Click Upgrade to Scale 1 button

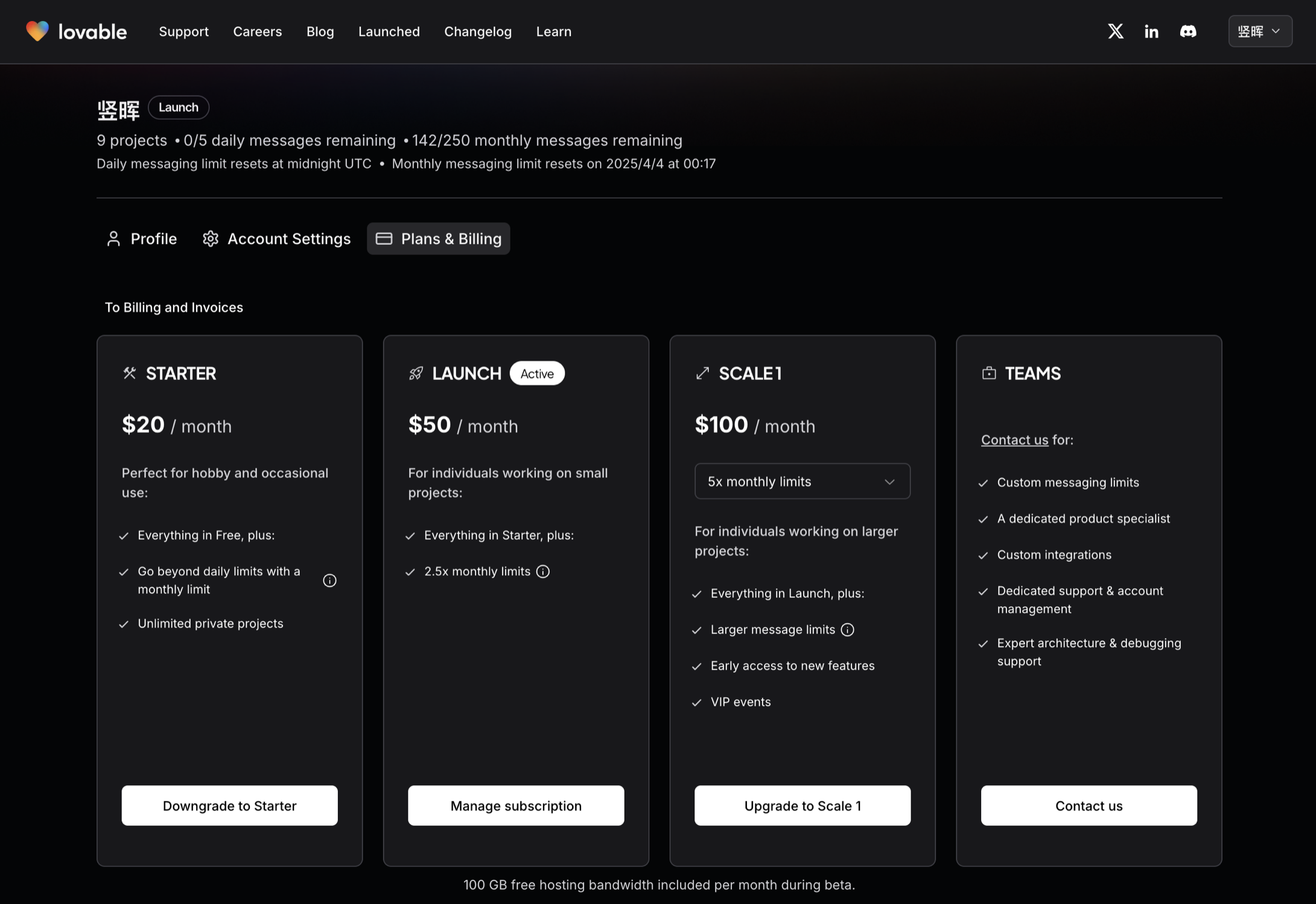[x=802, y=806]
